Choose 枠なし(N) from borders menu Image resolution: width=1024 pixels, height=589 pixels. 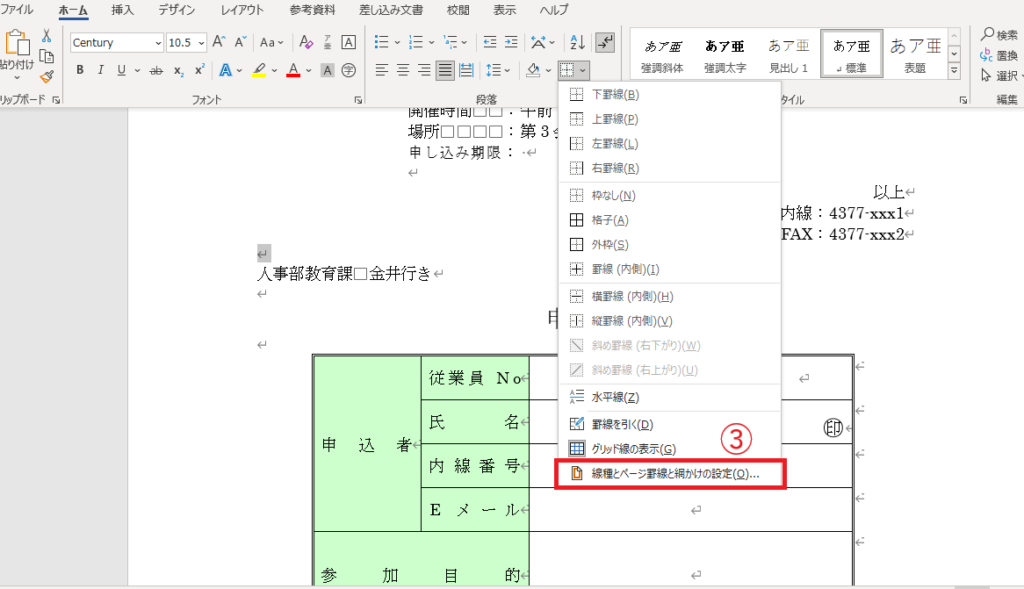click(669, 195)
